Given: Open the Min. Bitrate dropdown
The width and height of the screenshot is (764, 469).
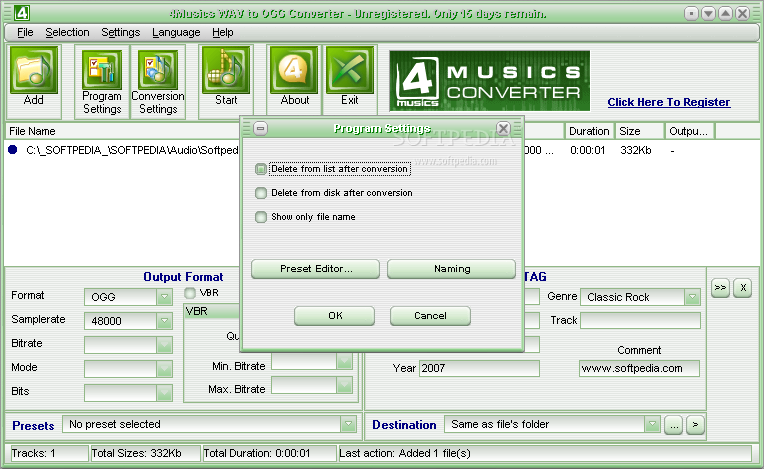Looking at the screenshot, I should [344, 361].
